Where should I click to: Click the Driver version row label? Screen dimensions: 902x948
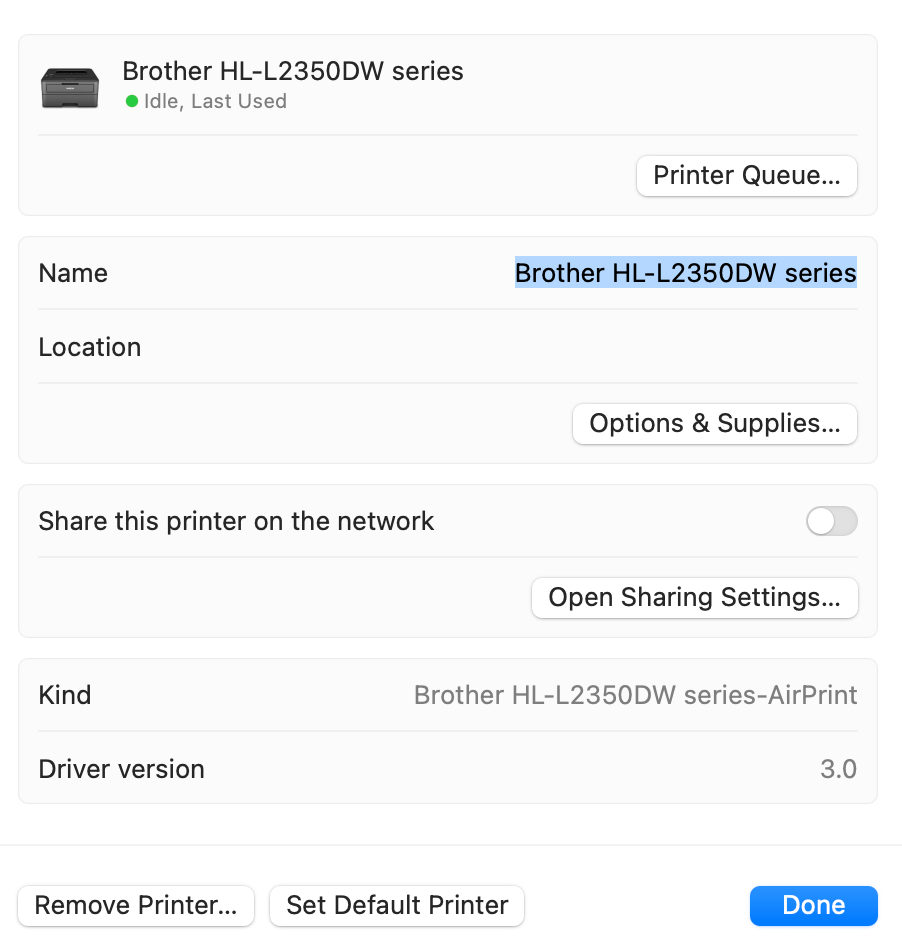(119, 769)
